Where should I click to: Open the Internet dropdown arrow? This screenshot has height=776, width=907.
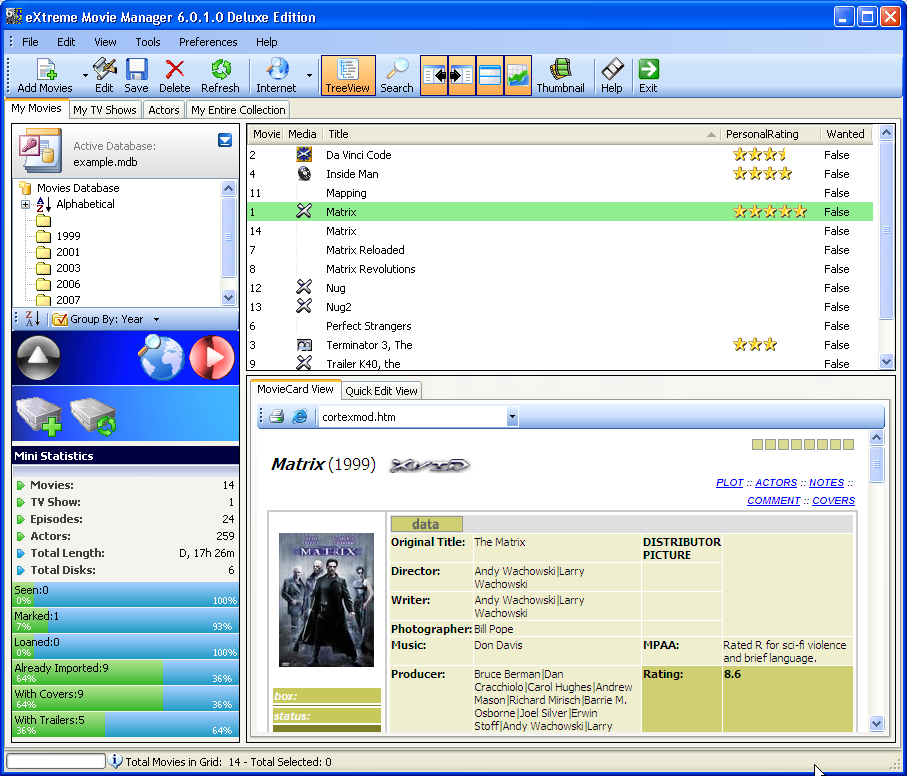click(309, 75)
